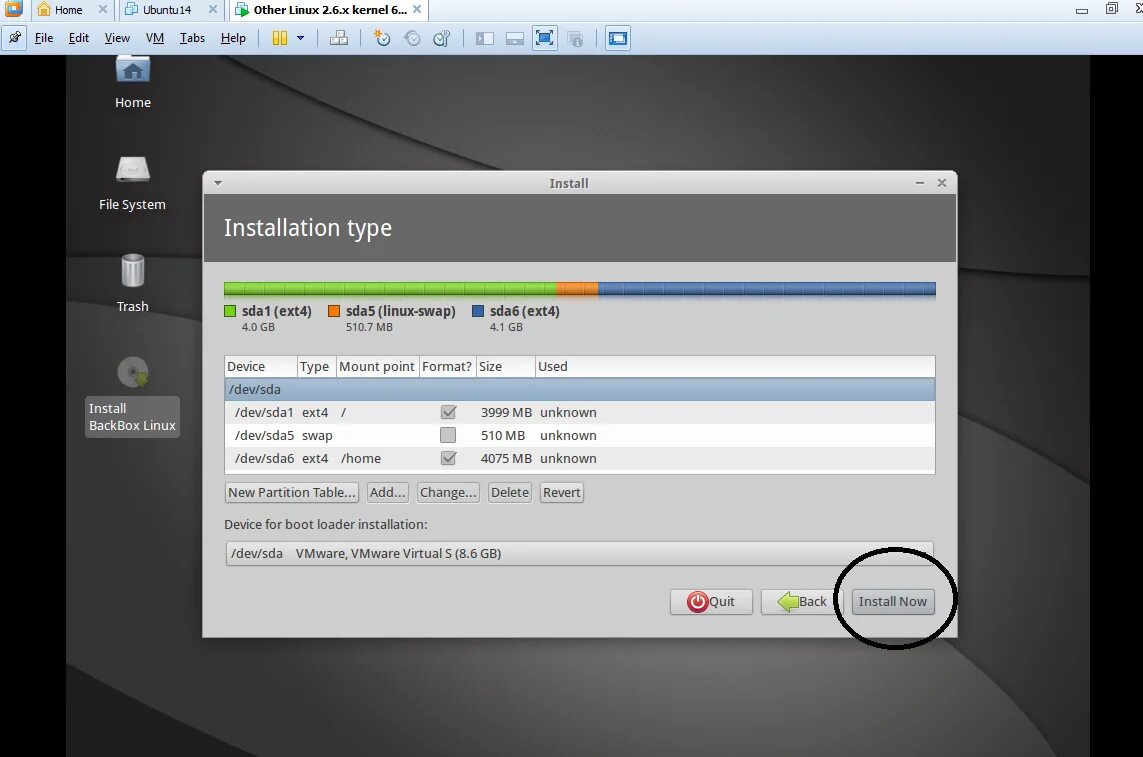Click the console view toolbar icon
Image resolution: width=1143 pixels, height=757 pixels.
click(617, 38)
